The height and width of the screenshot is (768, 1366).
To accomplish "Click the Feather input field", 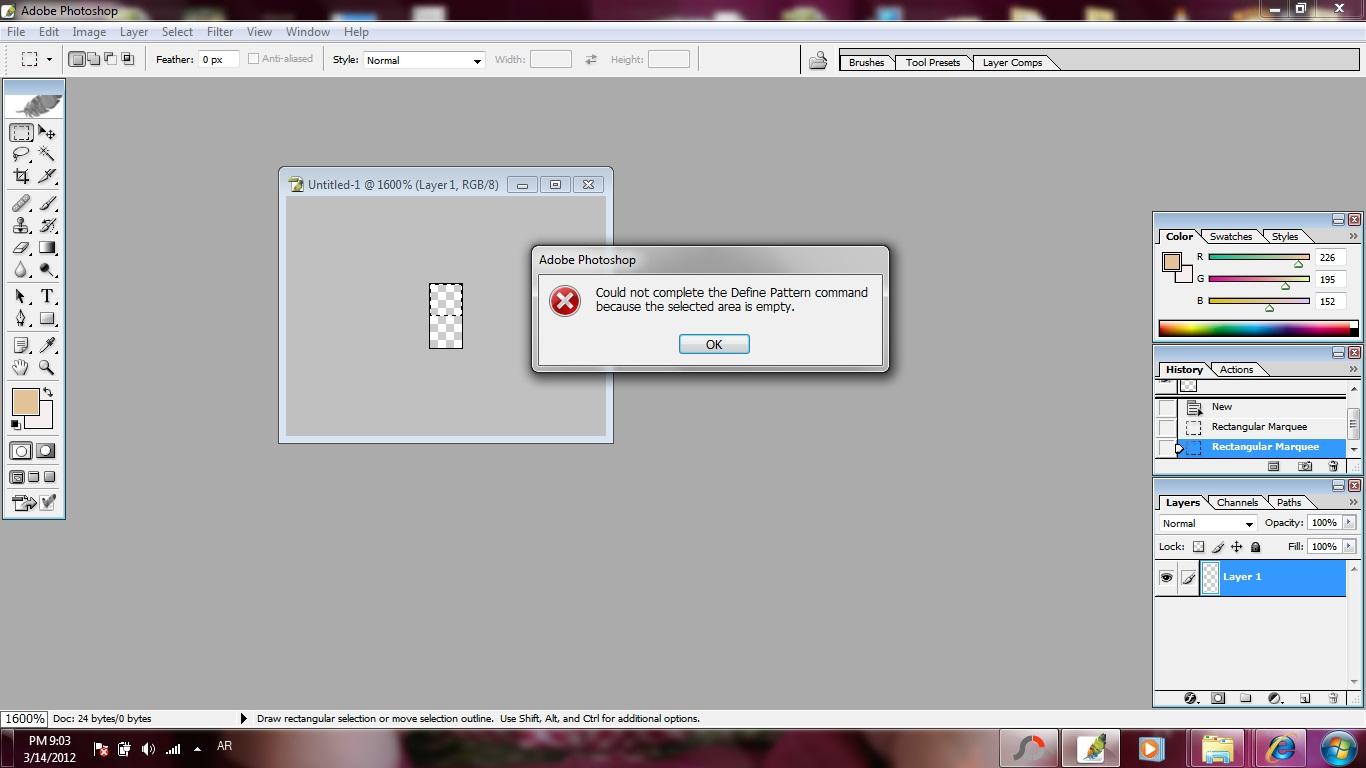I will (x=218, y=60).
